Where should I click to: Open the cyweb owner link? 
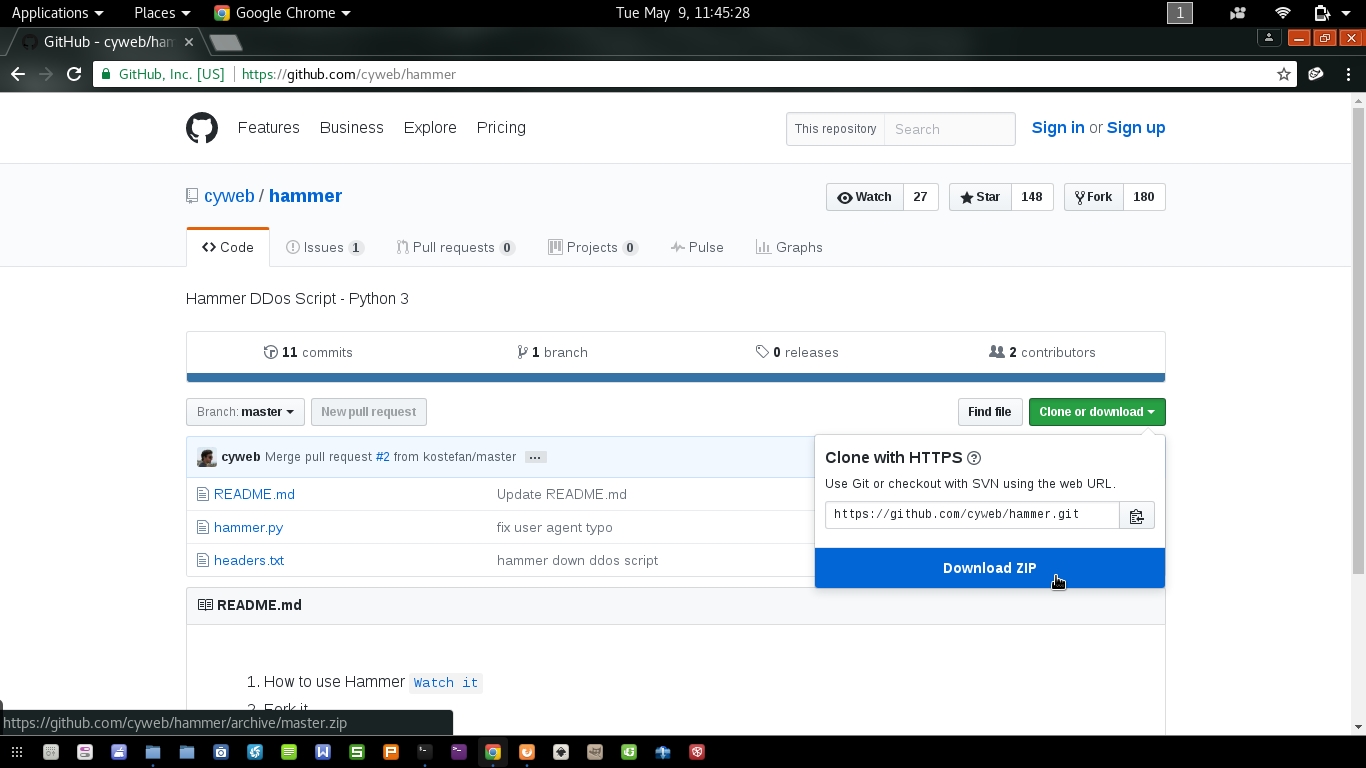229,196
